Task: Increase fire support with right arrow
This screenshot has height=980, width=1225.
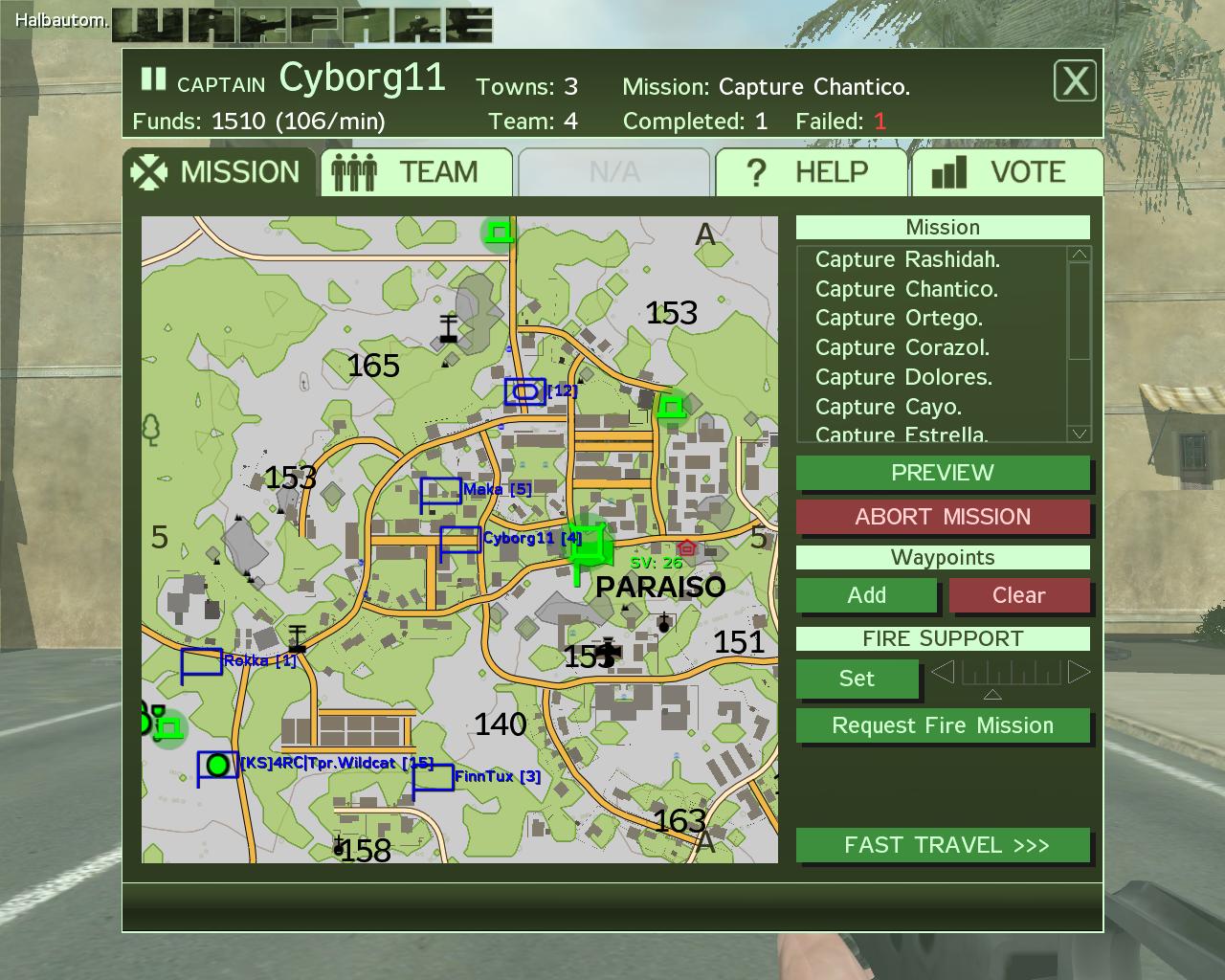Action: [1079, 672]
